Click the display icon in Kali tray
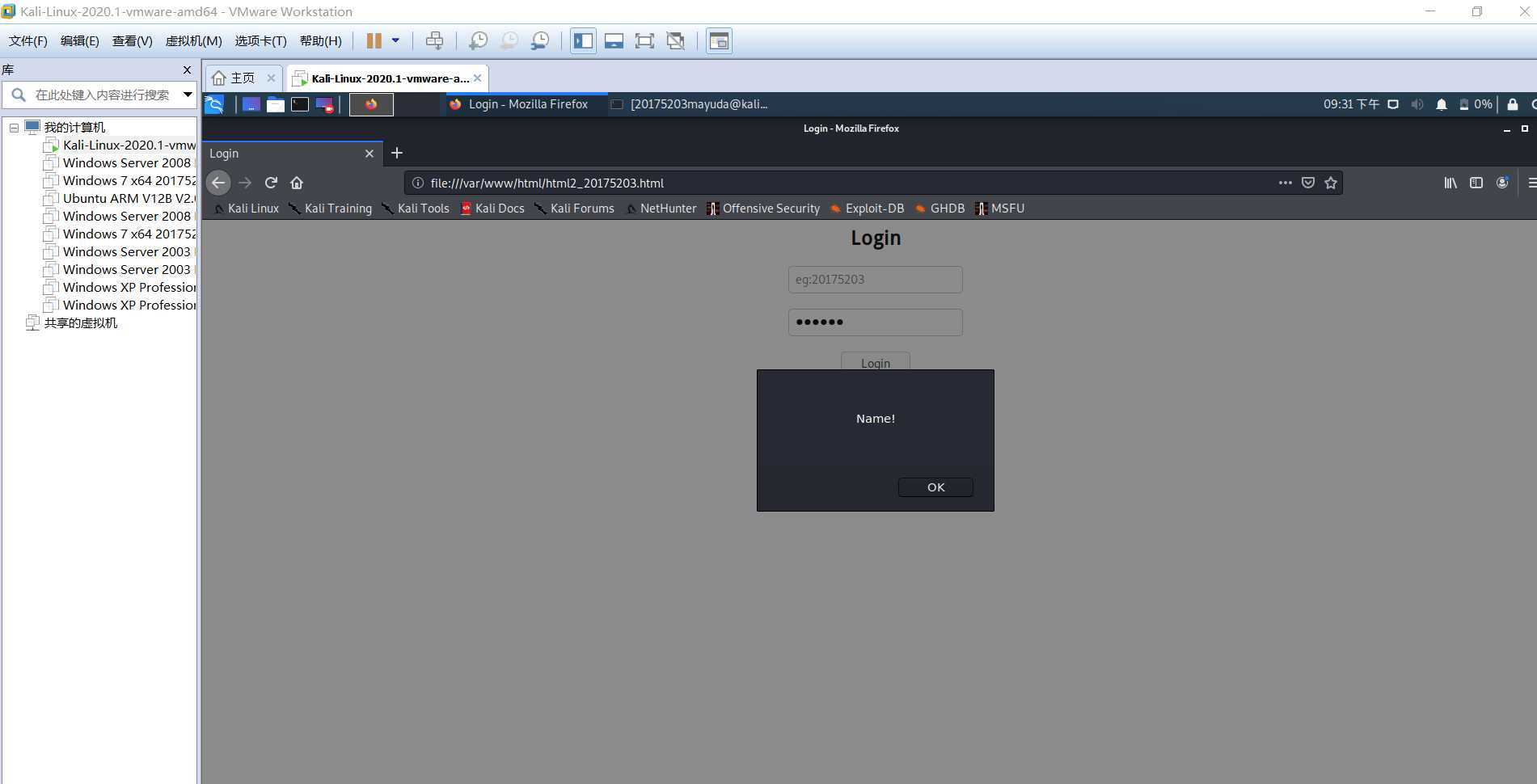Image resolution: width=1537 pixels, height=784 pixels. pyautogui.click(x=1393, y=104)
